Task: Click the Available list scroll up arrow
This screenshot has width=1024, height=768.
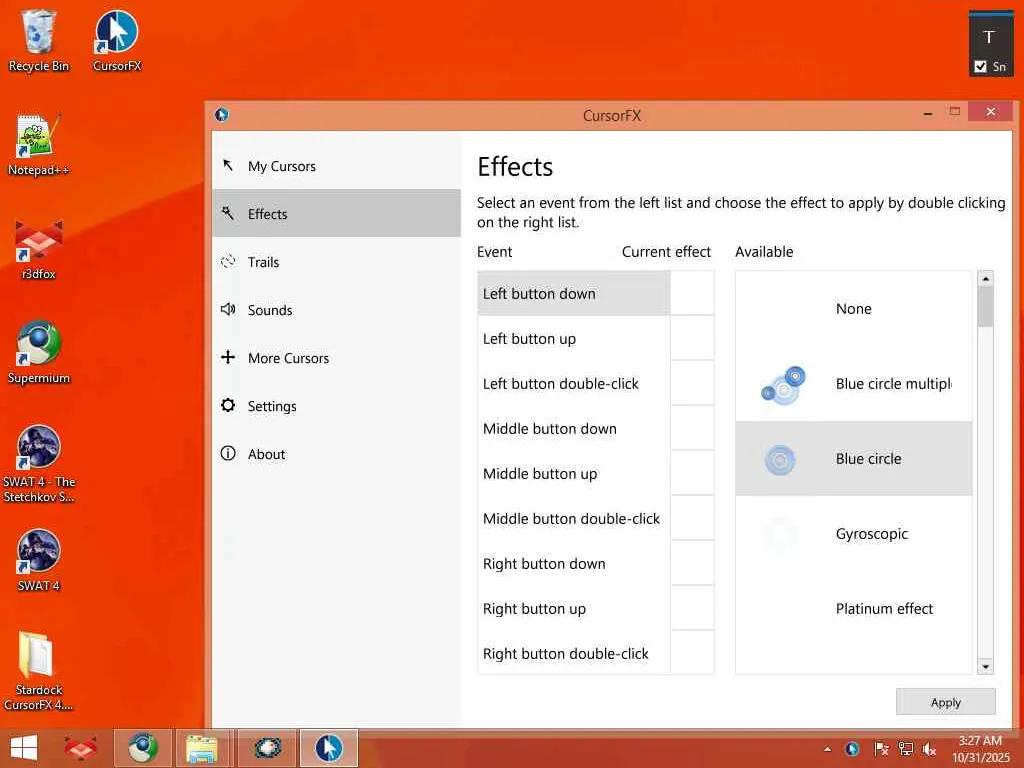Action: 985,279
